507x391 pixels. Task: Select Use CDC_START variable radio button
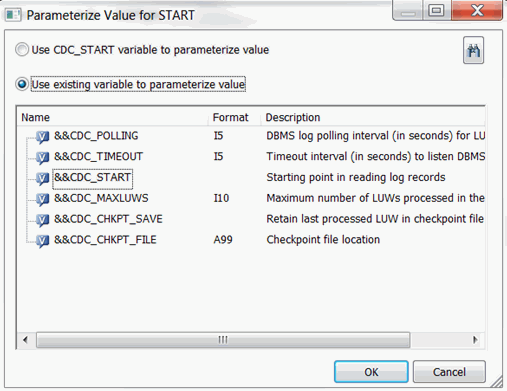tap(22, 50)
